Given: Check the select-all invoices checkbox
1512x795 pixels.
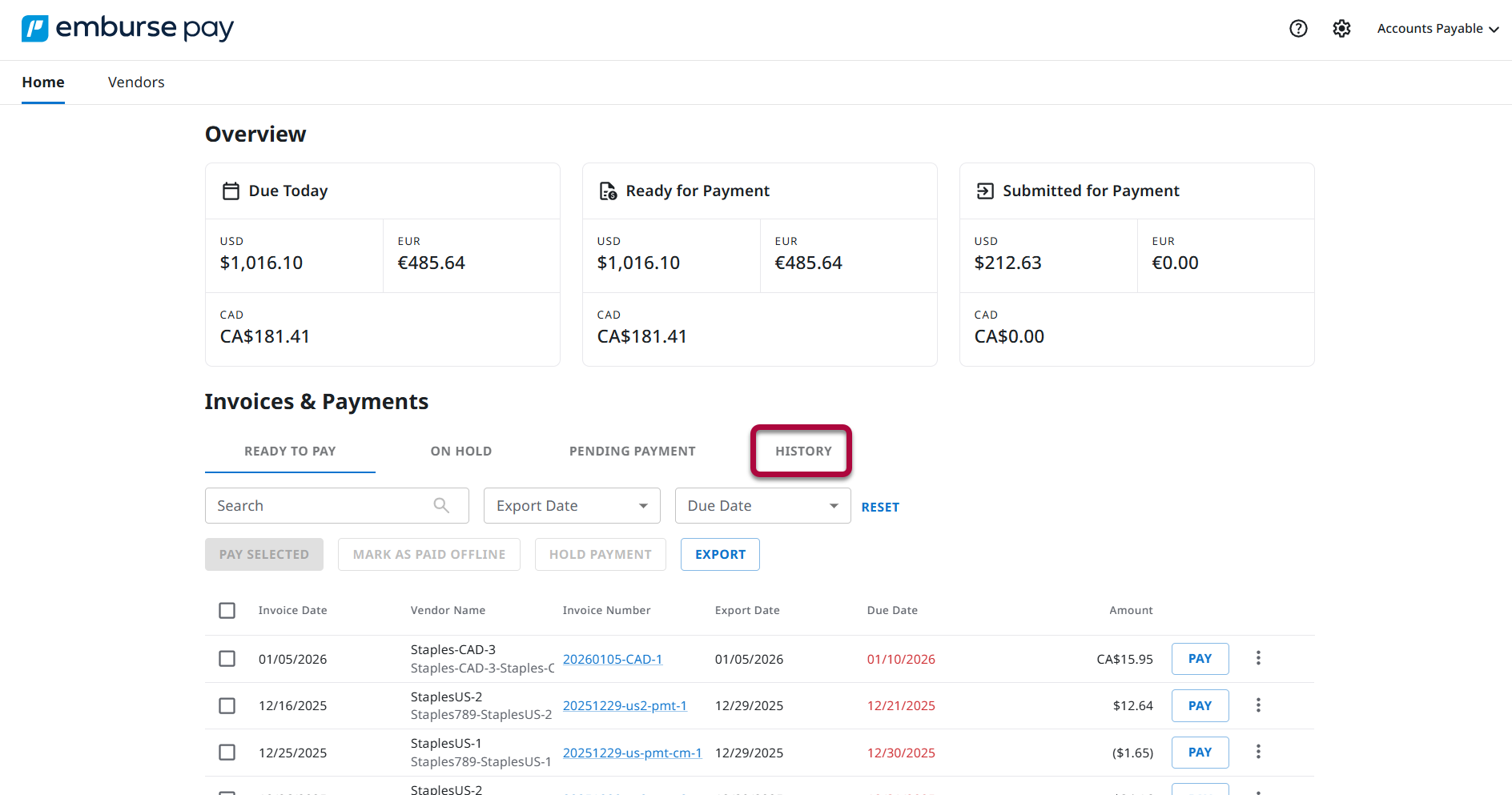Looking at the screenshot, I should [x=227, y=610].
